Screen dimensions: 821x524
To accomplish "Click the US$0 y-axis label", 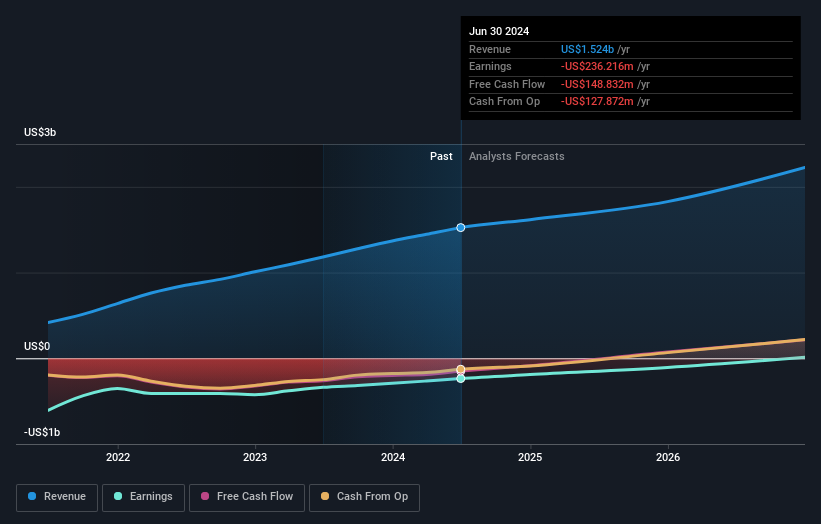I will (x=37, y=347).
